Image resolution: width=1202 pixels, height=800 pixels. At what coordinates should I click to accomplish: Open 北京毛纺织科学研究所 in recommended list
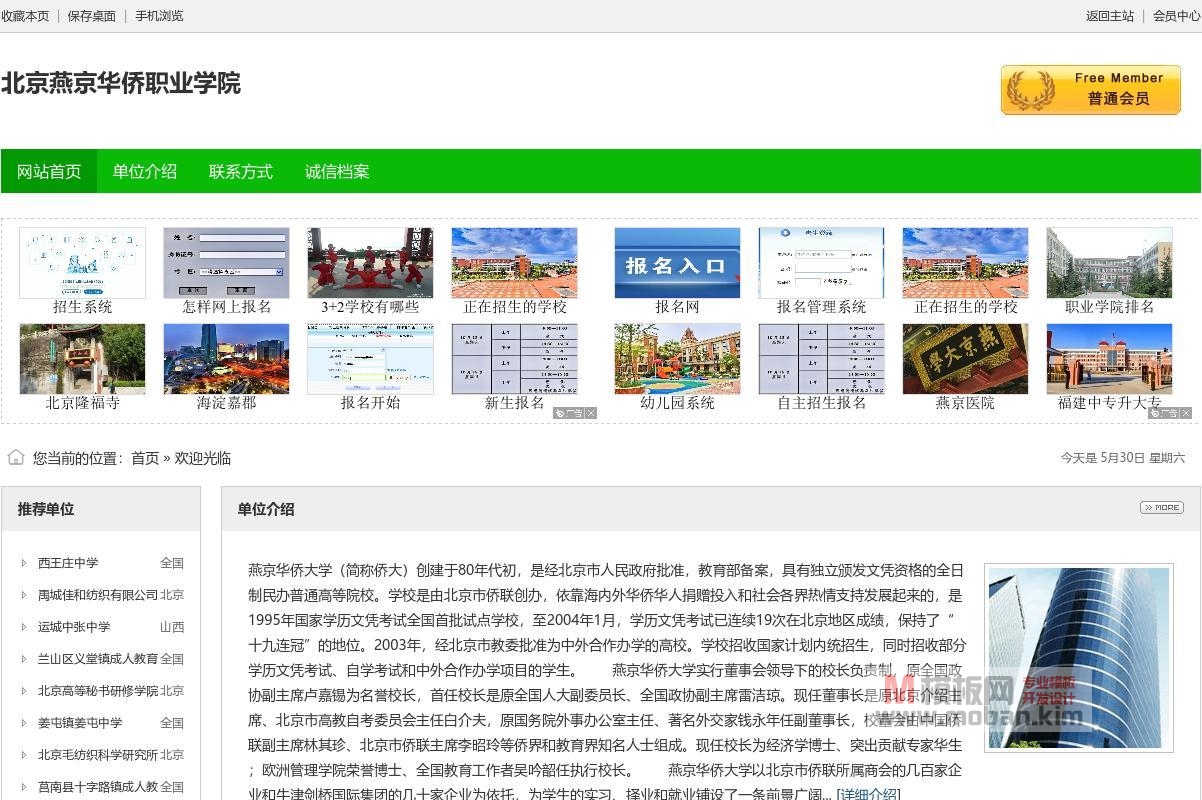pyautogui.click(x=98, y=755)
